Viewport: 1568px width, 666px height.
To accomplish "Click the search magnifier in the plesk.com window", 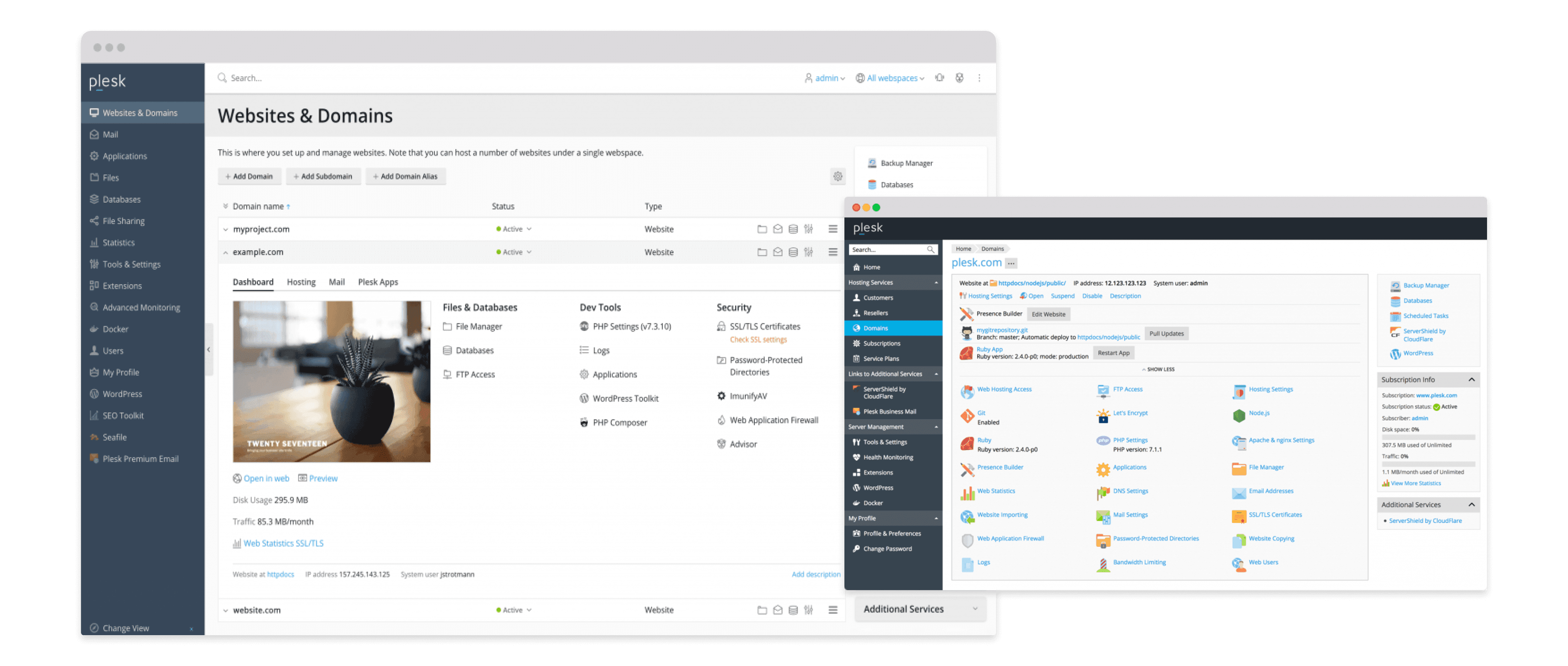I will pyautogui.click(x=930, y=249).
